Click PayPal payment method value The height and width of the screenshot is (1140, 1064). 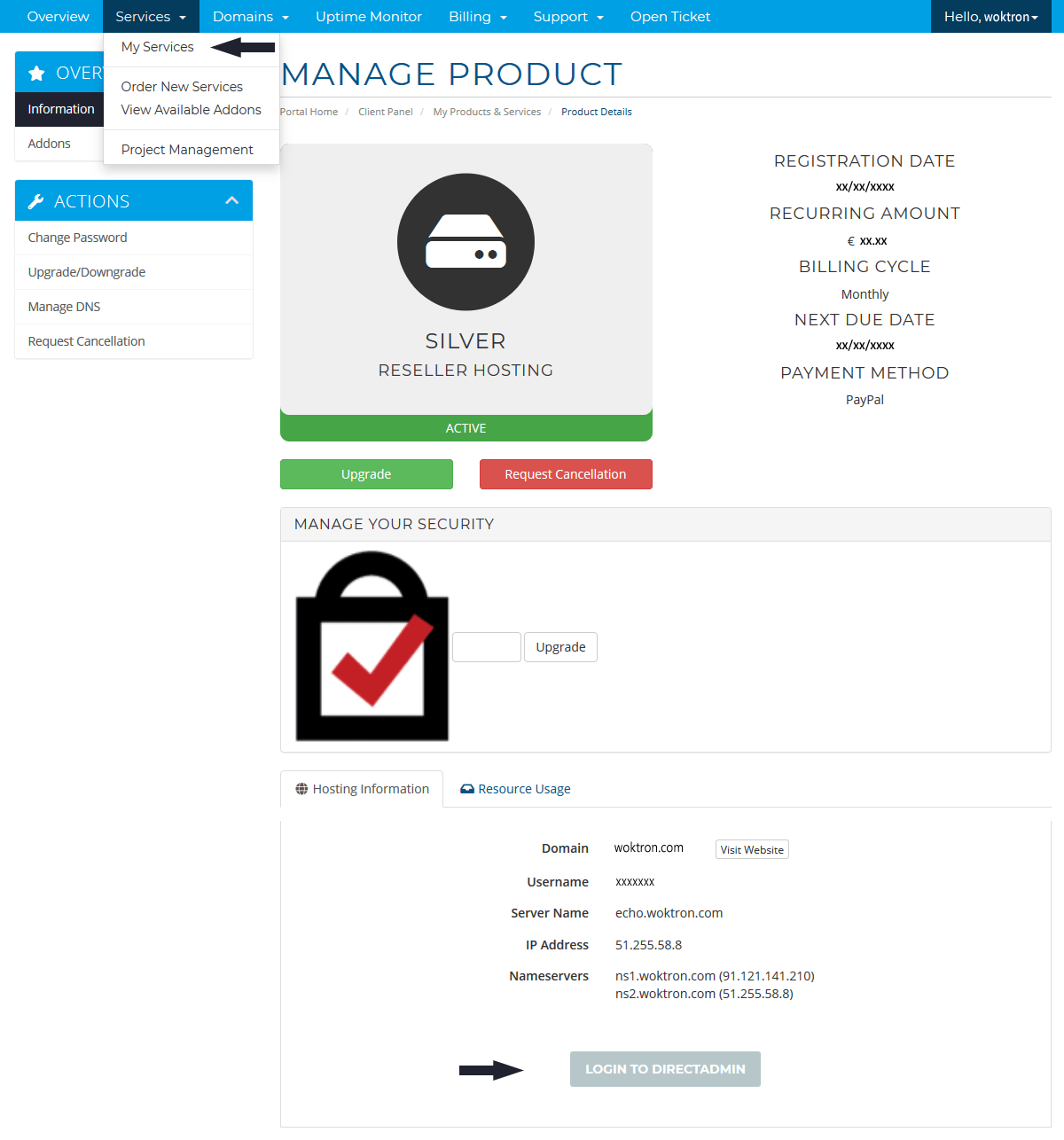[864, 400]
